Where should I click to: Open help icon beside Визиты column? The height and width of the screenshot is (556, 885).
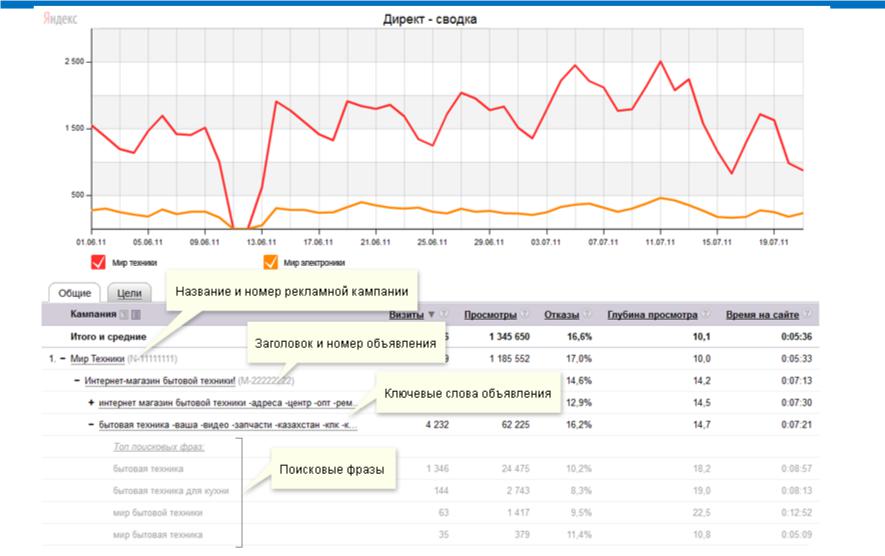444,314
